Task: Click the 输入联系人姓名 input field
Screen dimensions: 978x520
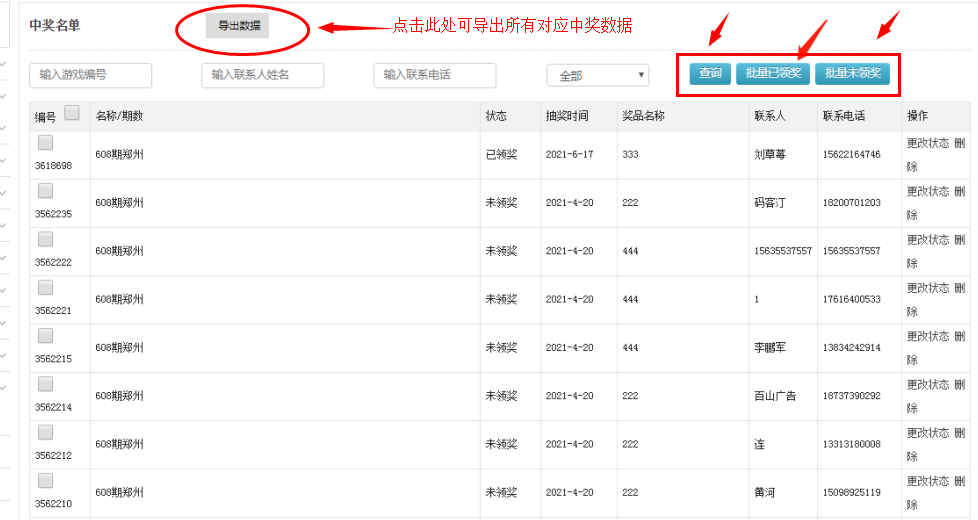Action: click(262, 75)
